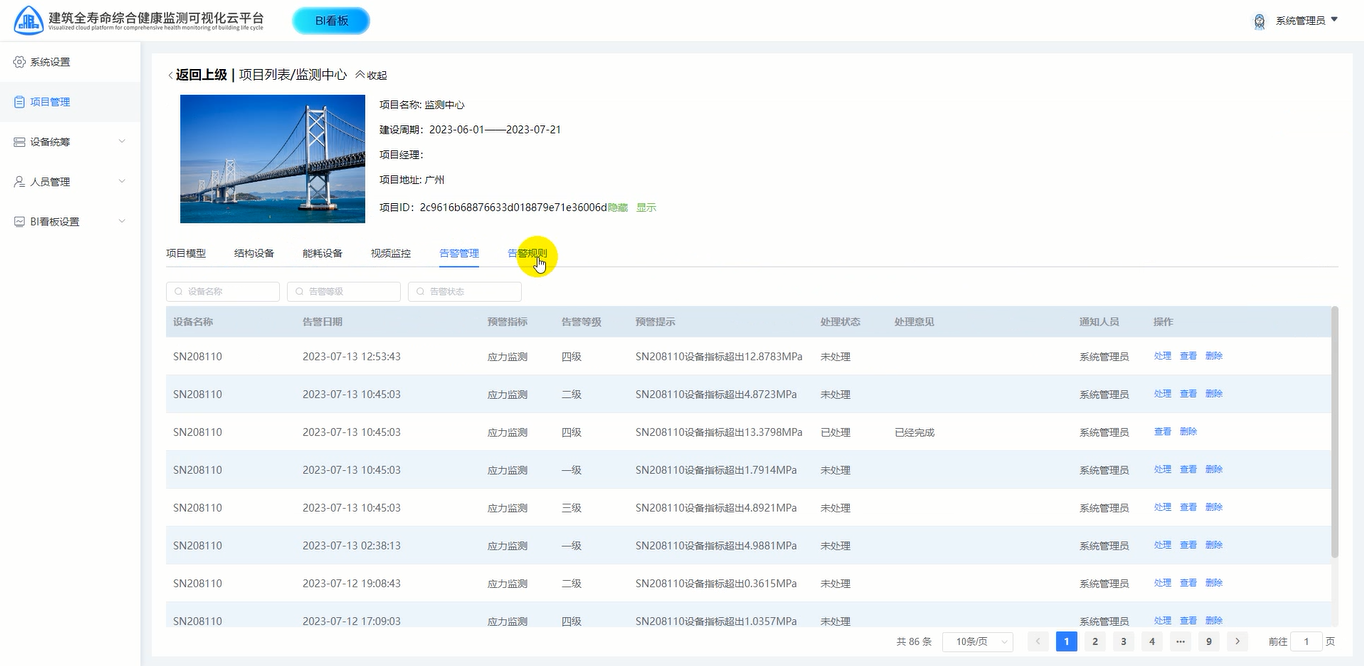Click 查看 for the 12:53:43 alarm

1188,356
